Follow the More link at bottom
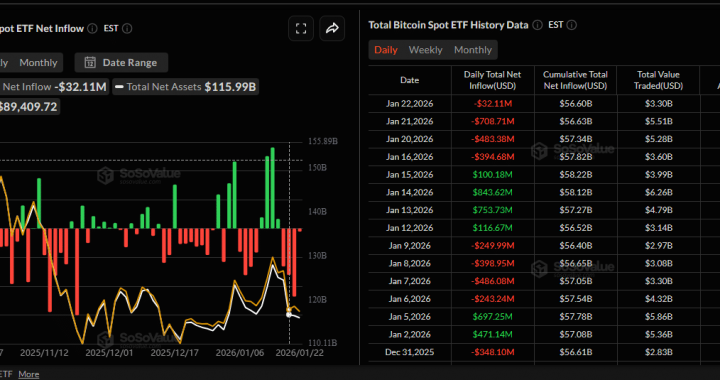Viewport: 720px width, 380px height. 28,374
